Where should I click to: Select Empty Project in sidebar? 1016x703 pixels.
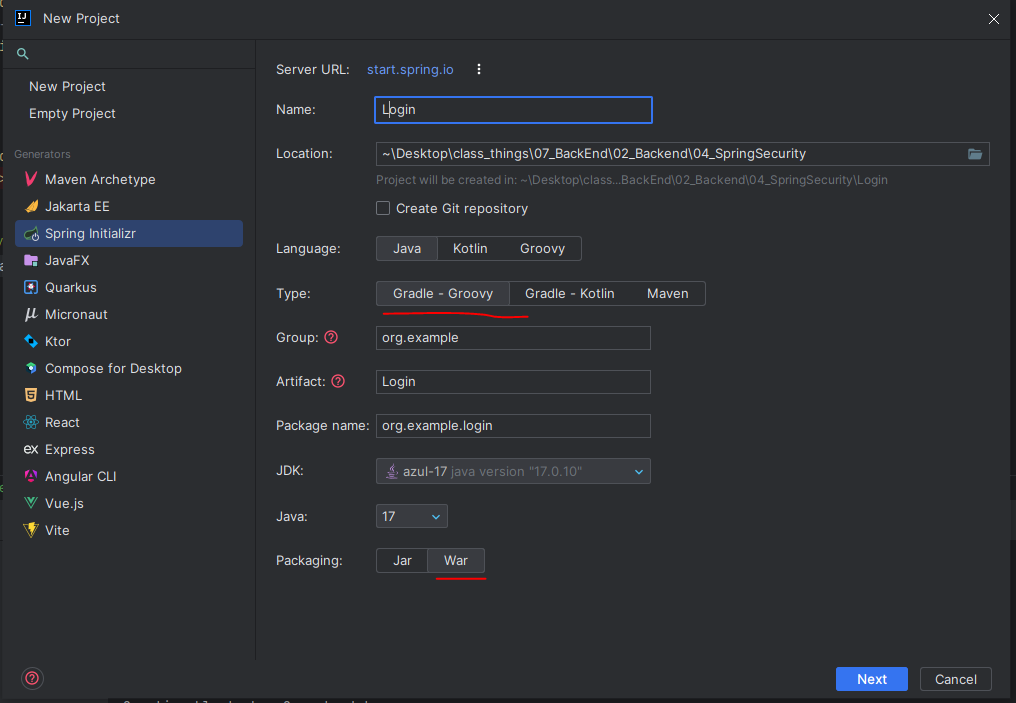(x=72, y=113)
